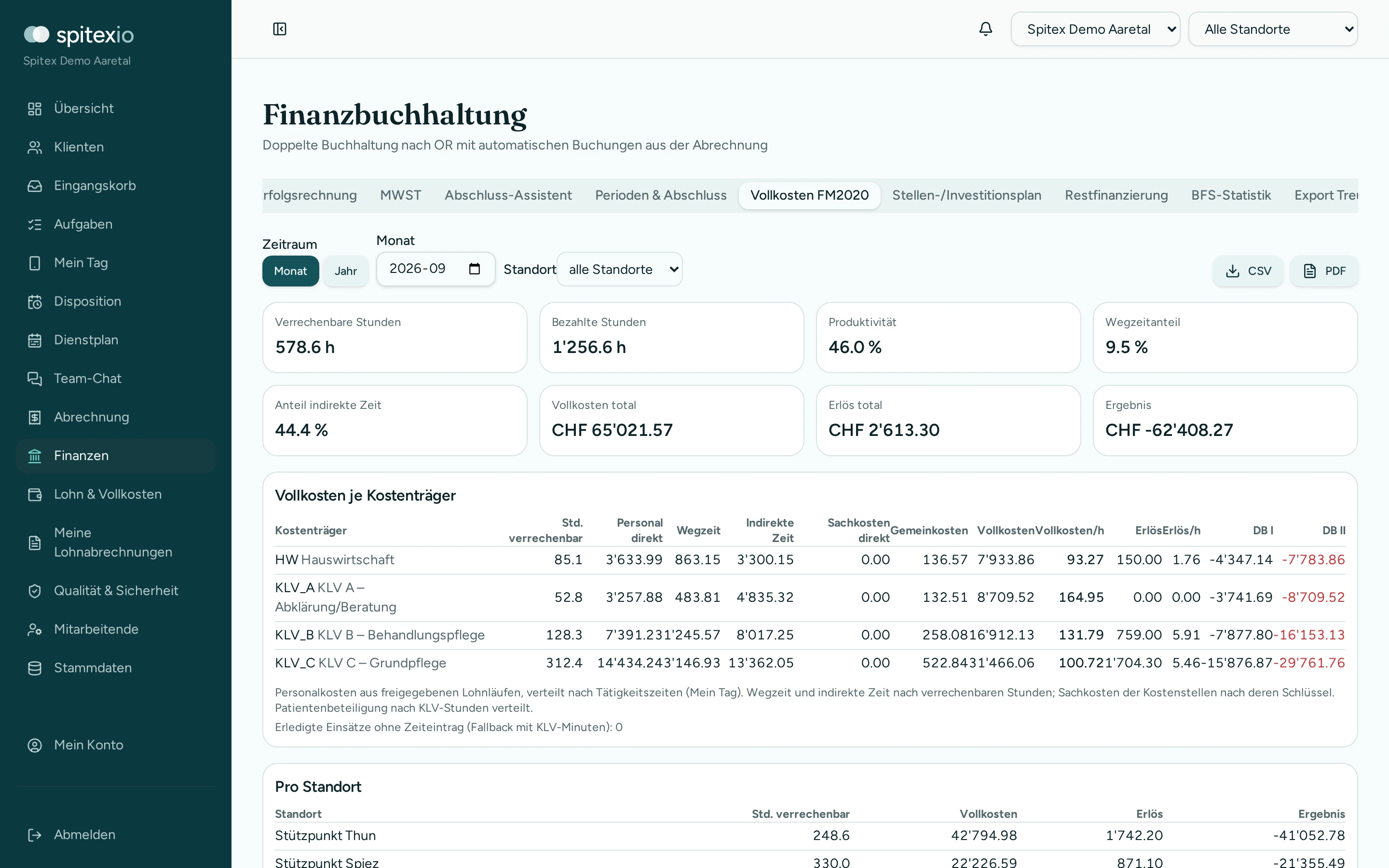Click the Lohn & Vollkosten wallet icon

click(x=34, y=494)
